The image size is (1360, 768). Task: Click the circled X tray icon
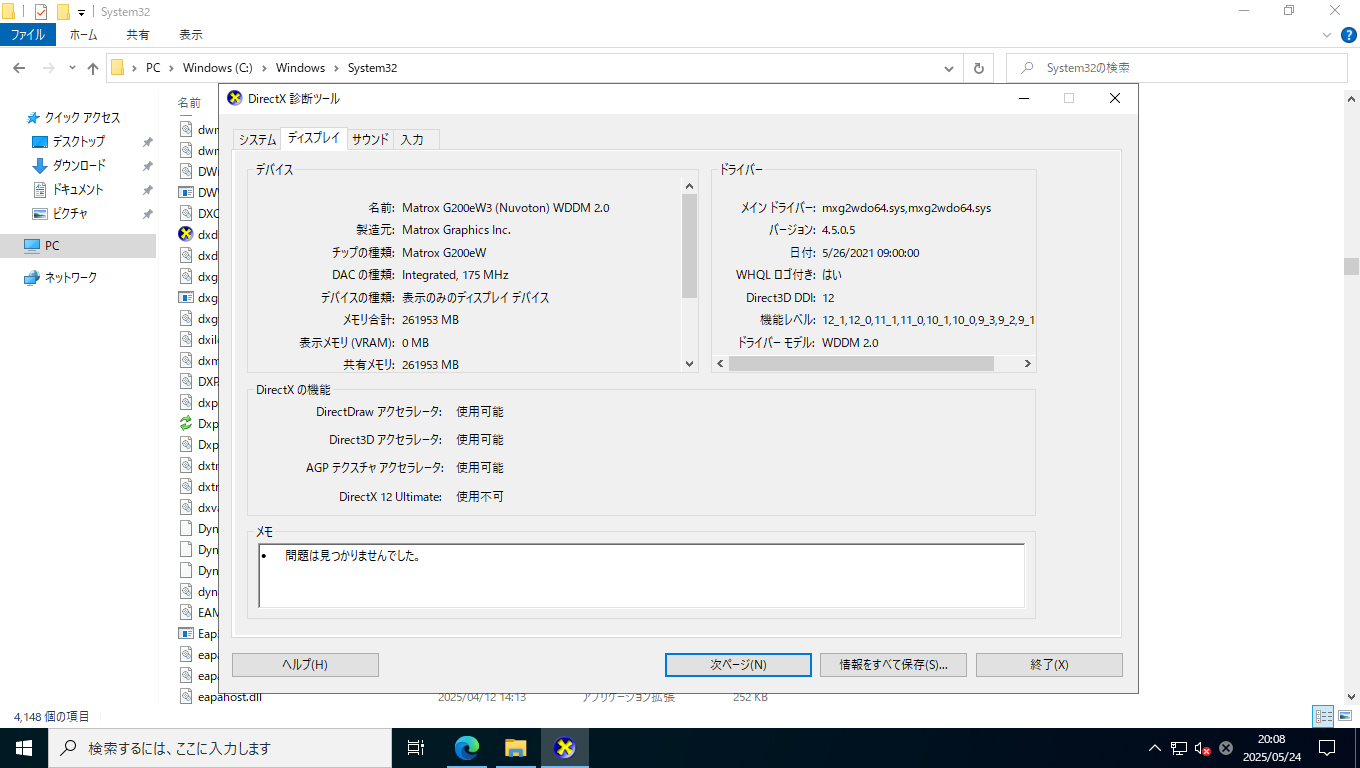pos(1226,748)
